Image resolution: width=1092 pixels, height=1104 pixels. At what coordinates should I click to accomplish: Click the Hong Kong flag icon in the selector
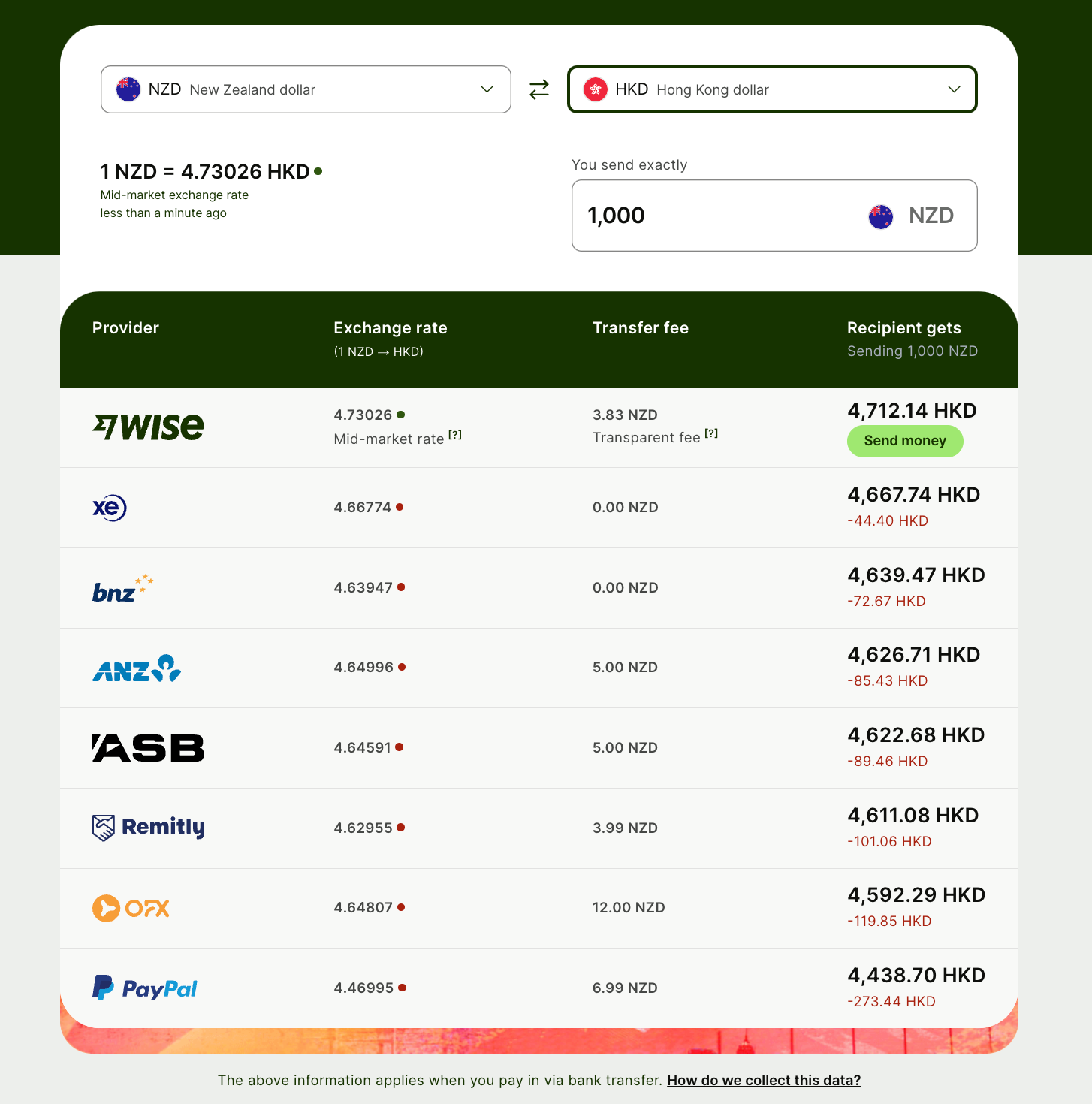click(596, 89)
